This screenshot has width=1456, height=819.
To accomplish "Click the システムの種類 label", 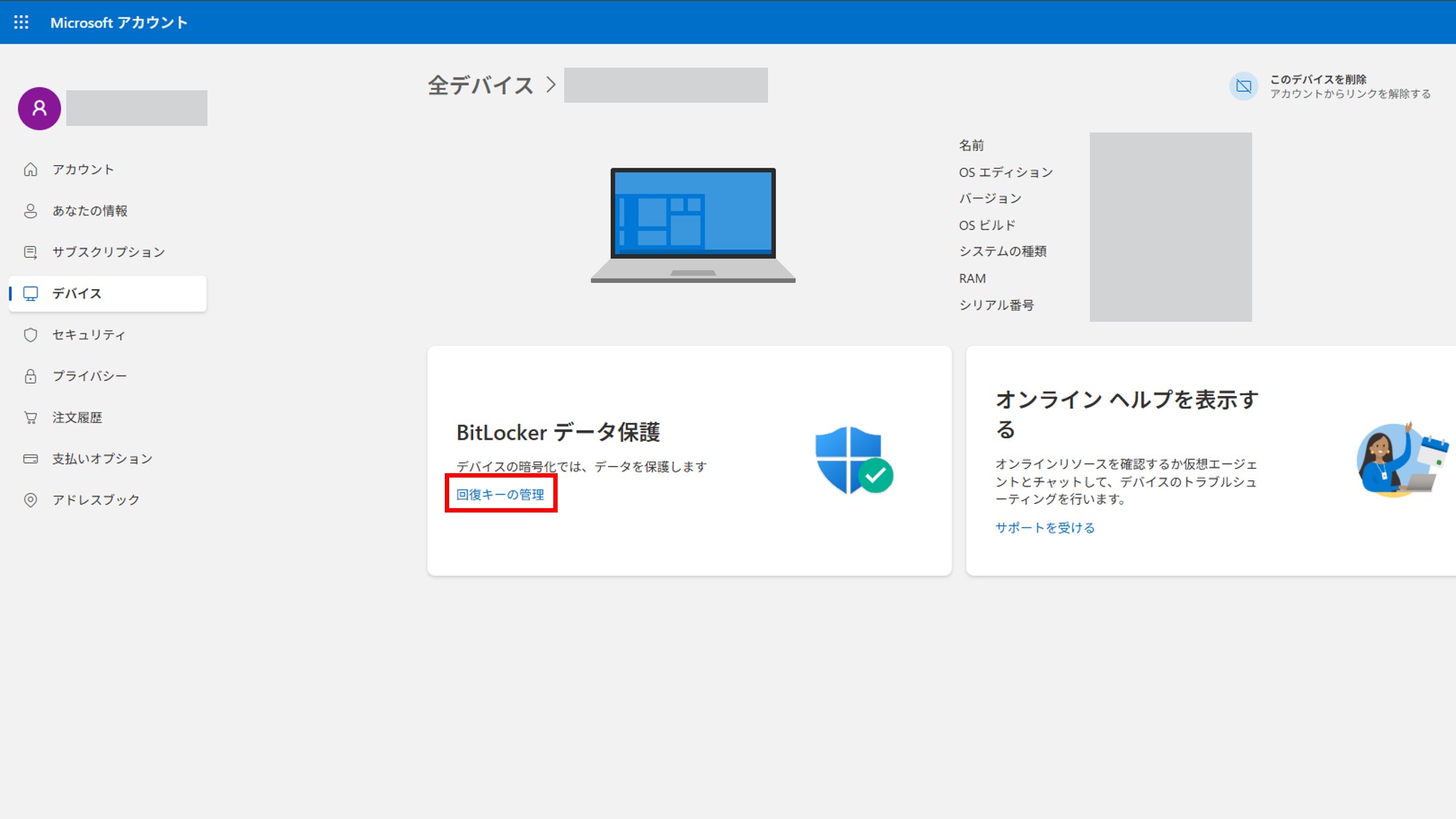I will pyautogui.click(x=1002, y=252).
